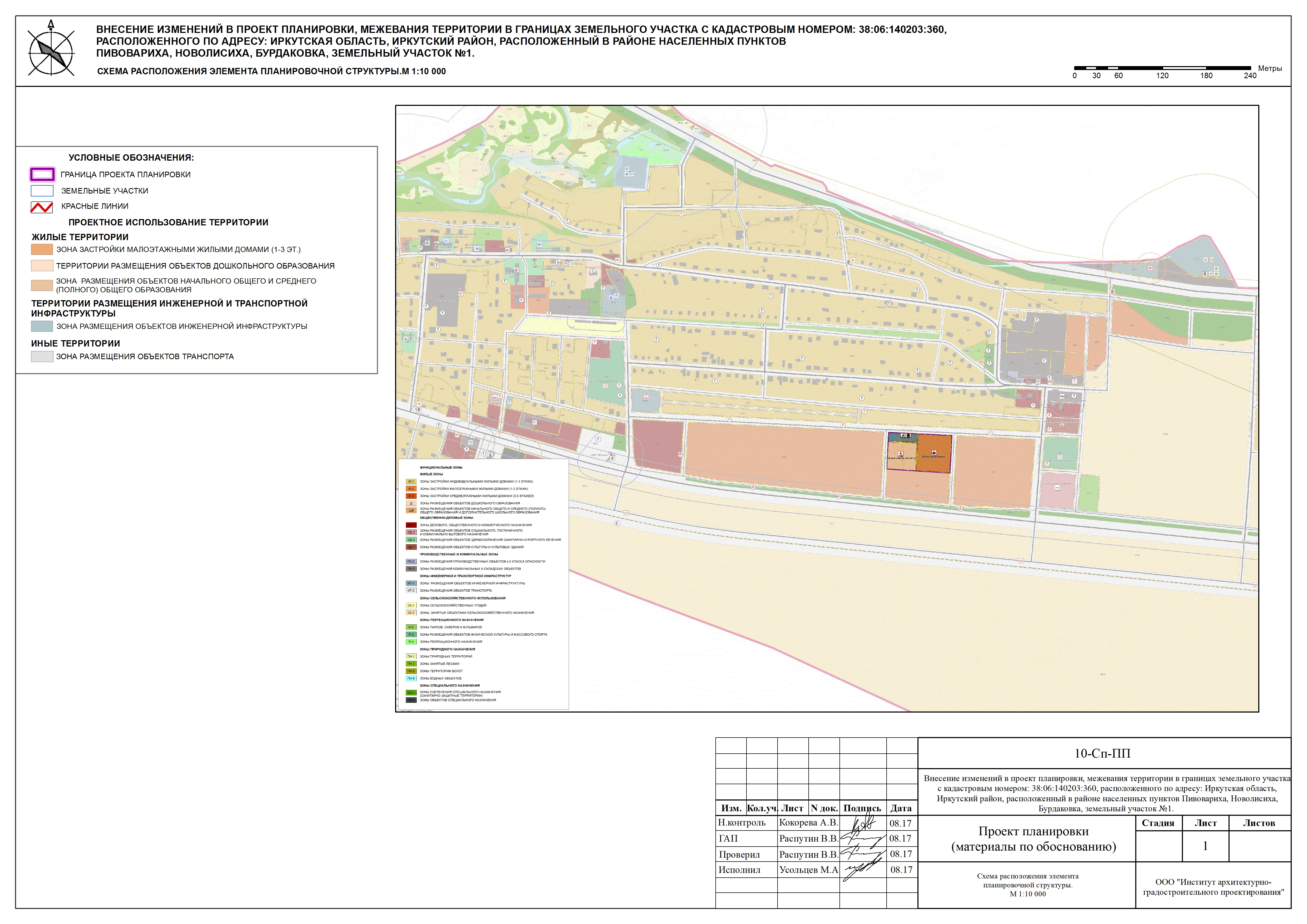1307x924 pixels.
Task: Click the 'ПРОЕКТНОЕ ИСПОЛЬЗОВАНИЕ ТЕРРИТОРИИ' heading
Action: coord(169,223)
